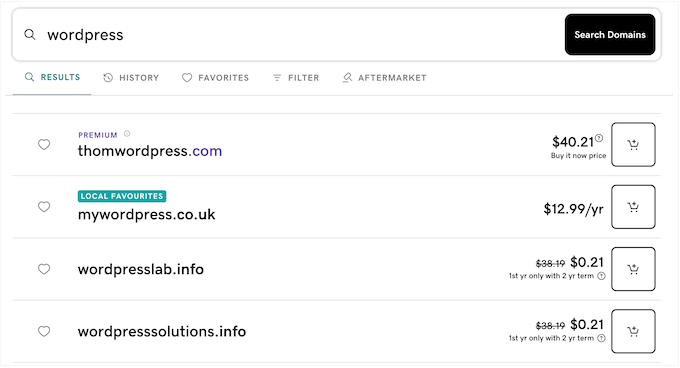Favorite thomwordpress.com with heart icon
Image resolution: width=680 pixels, height=368 pixels.
point(44,144)
